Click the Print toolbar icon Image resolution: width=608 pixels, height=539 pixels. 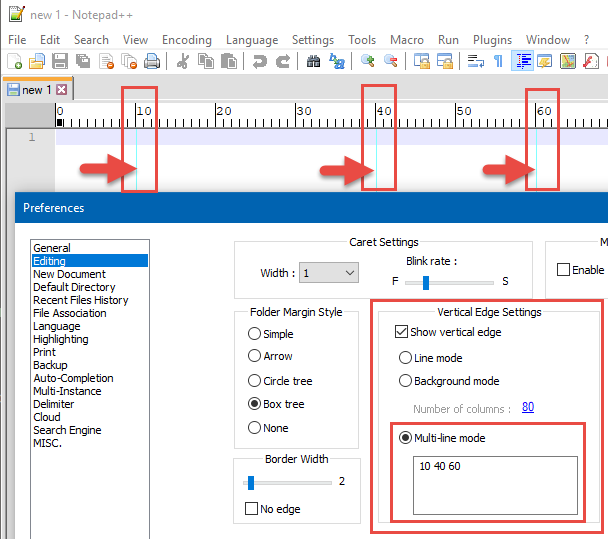pos(152,61)
